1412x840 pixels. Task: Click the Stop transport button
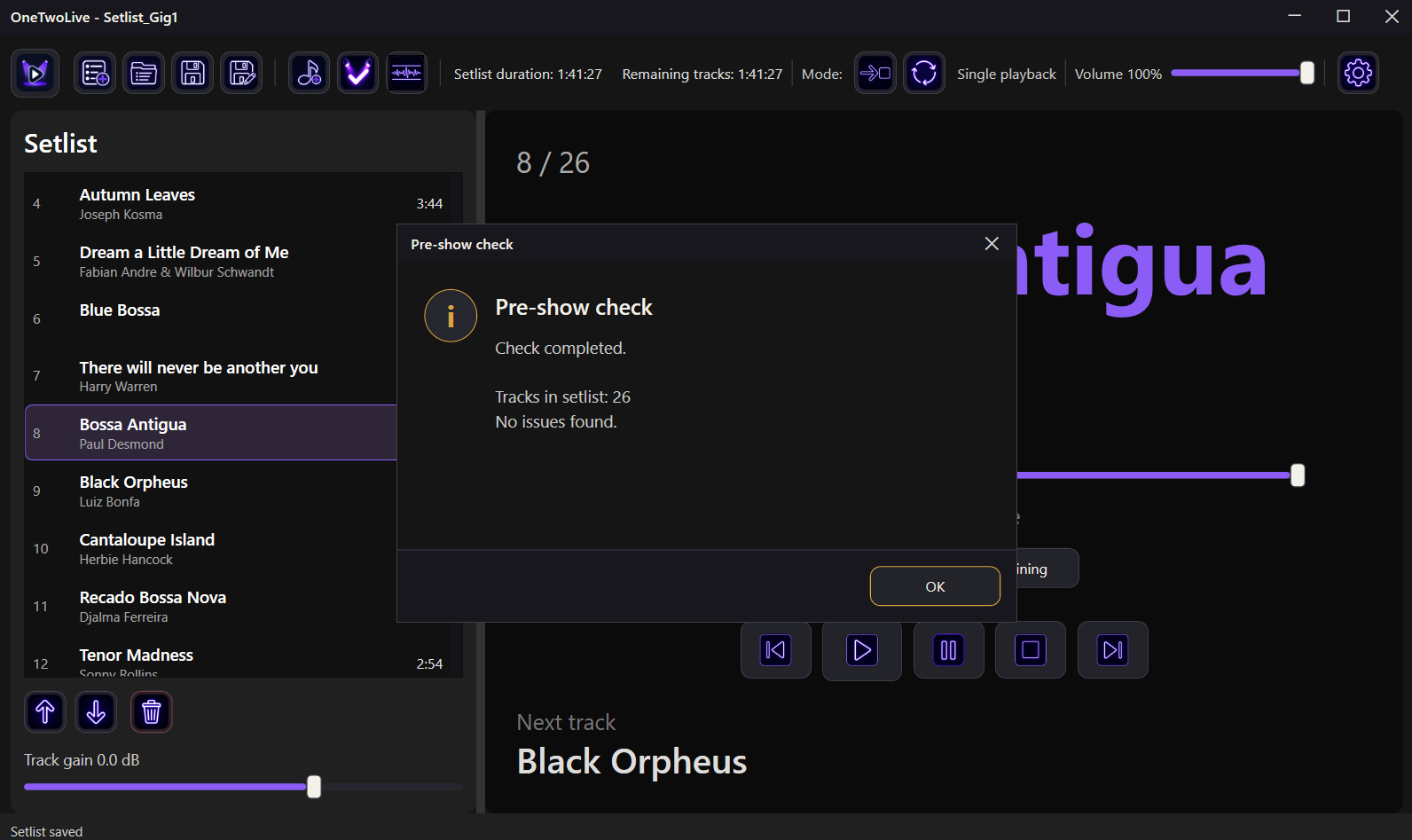tap(1031, 650)
